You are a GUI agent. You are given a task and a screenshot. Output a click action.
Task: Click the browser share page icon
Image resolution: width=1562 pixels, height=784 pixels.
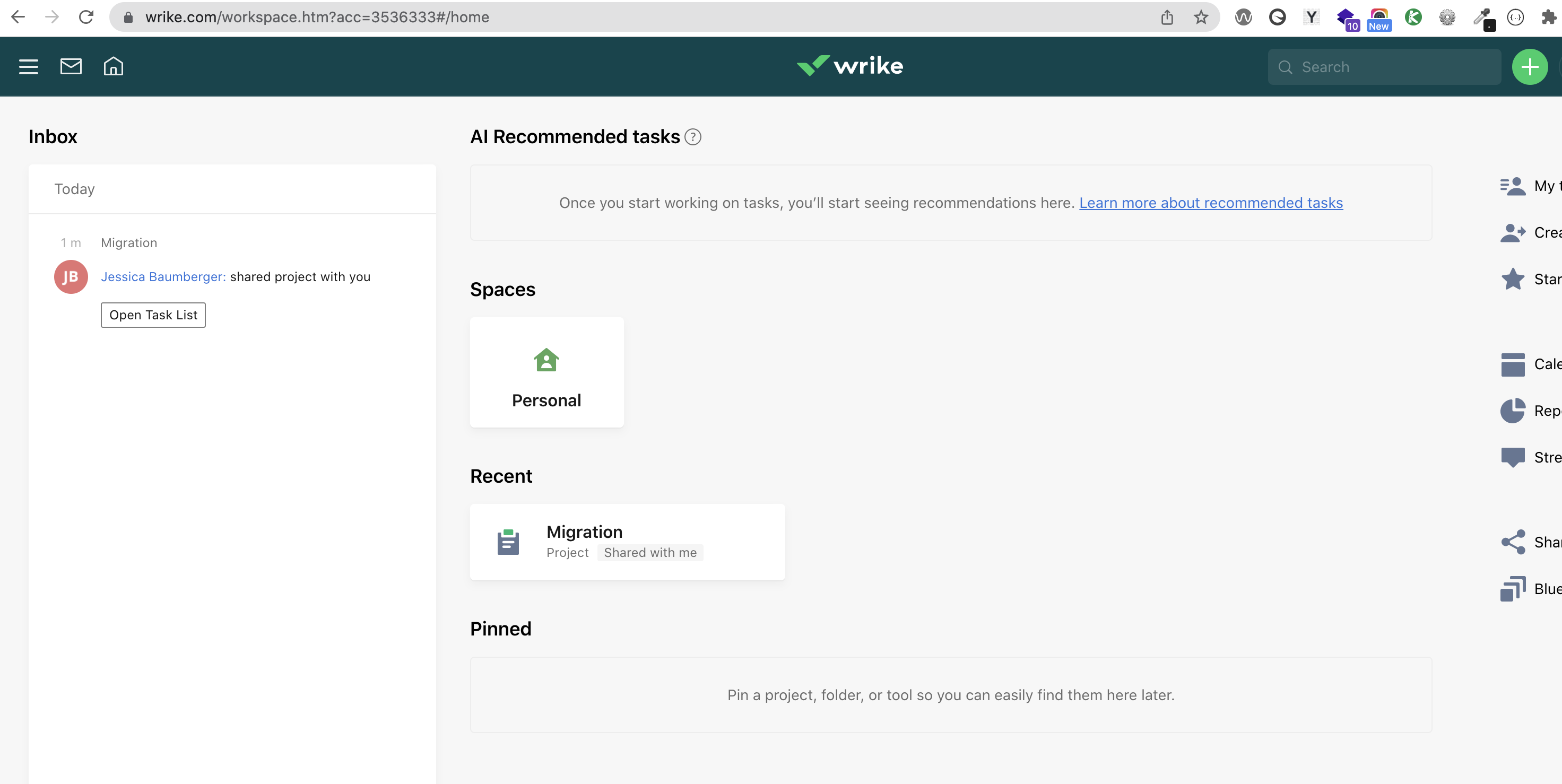pyautogui.click(x=1167, y=17)
